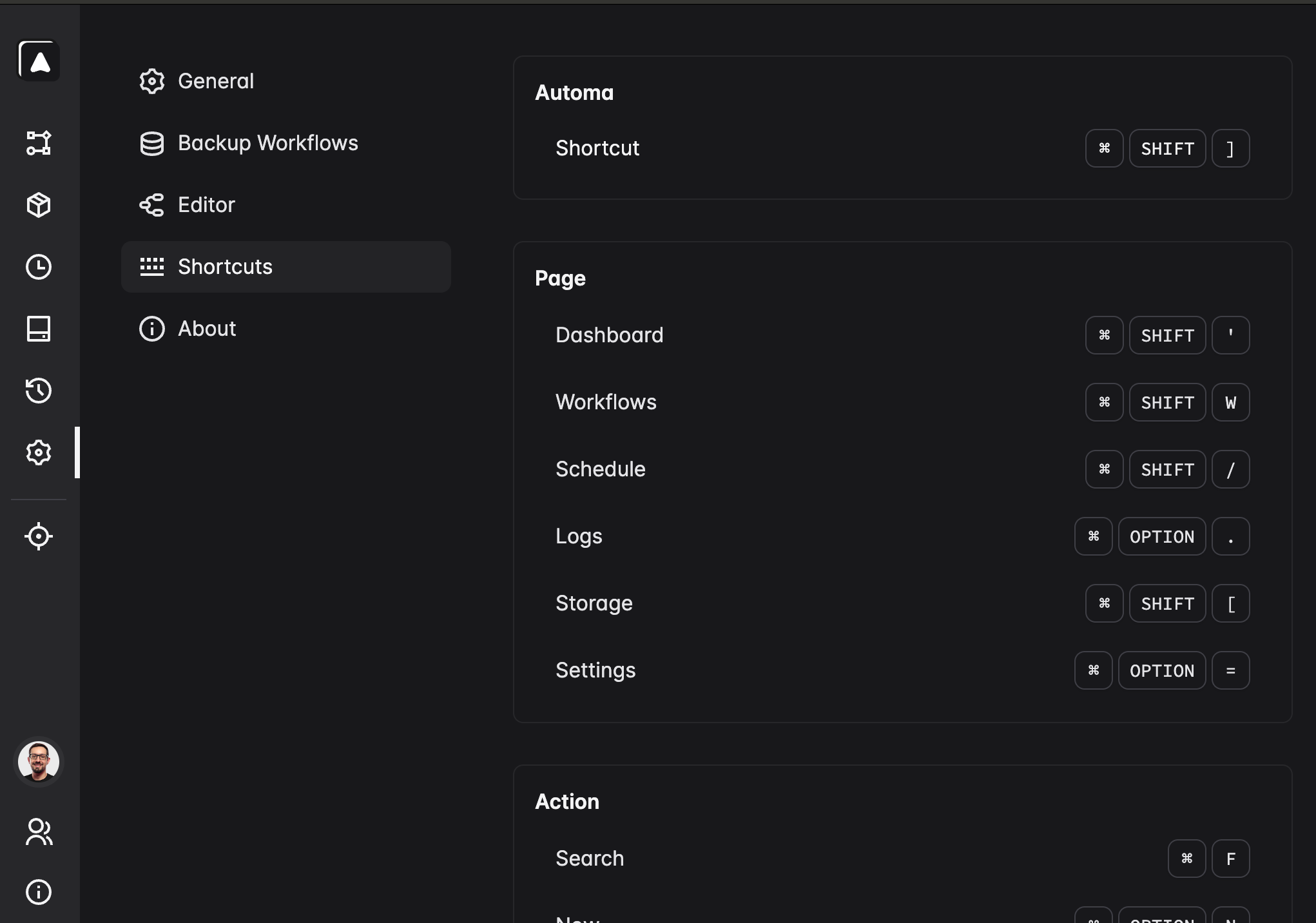Select the Backup Workflows section
The image size is (1316, 923).
coord(268,143)
